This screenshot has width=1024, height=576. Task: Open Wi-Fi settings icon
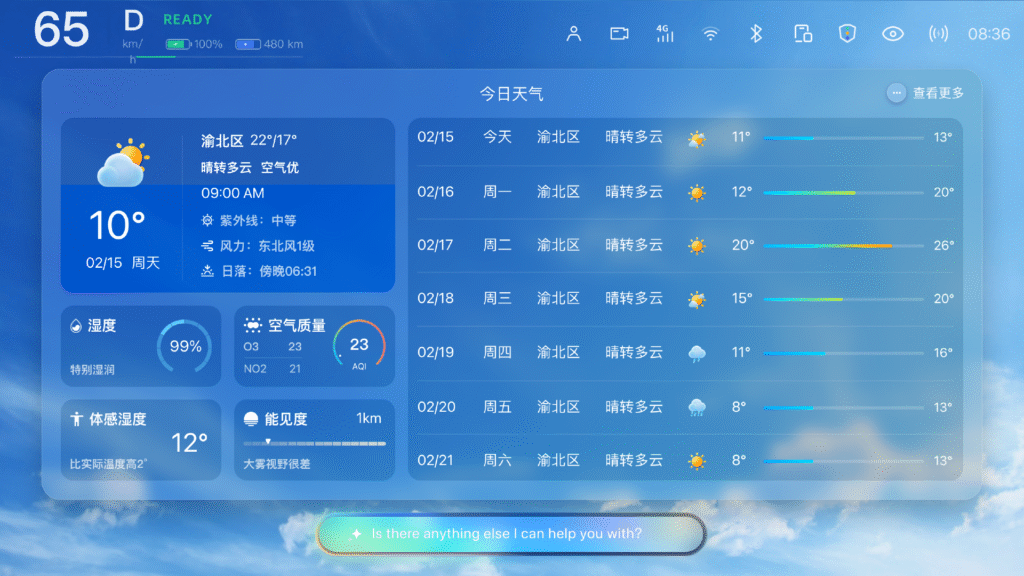(x=711, y=34)
